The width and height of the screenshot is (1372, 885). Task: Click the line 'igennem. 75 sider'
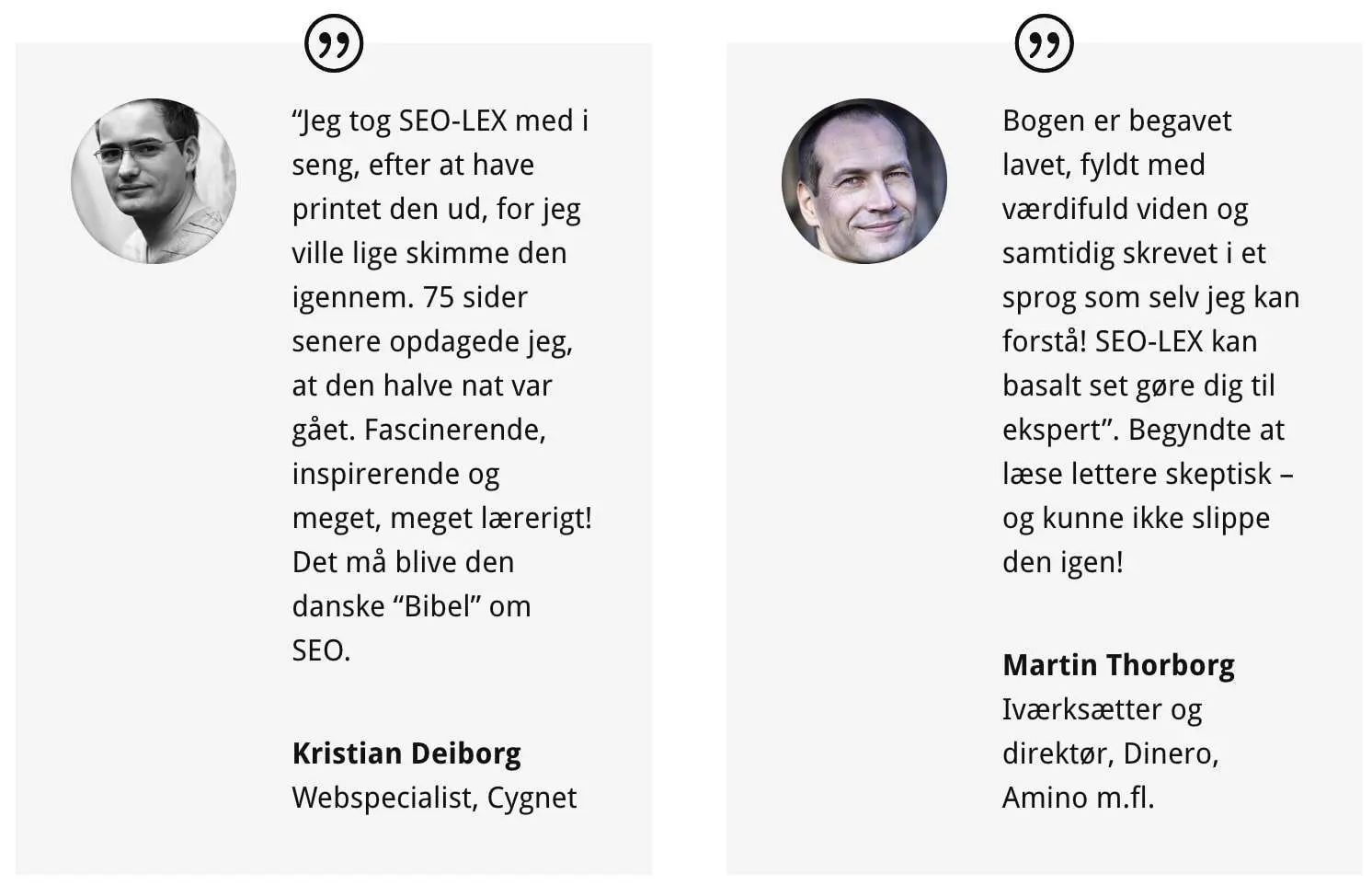click(409, 298)
